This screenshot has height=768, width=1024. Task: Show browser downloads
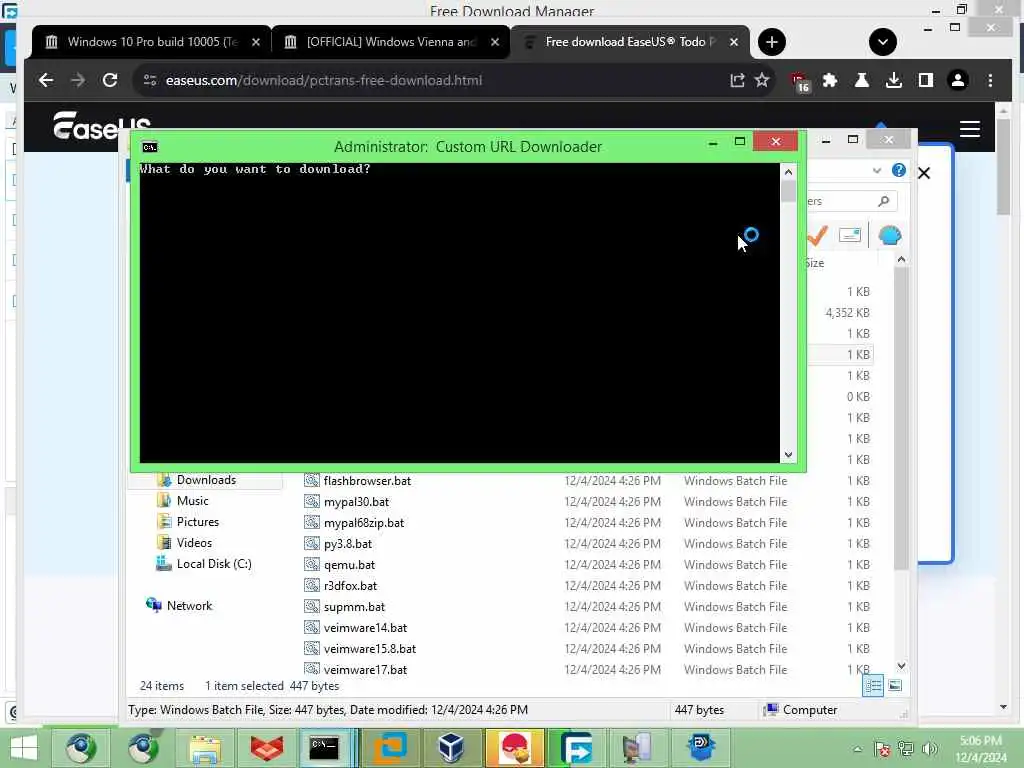[x=893, y=80]
